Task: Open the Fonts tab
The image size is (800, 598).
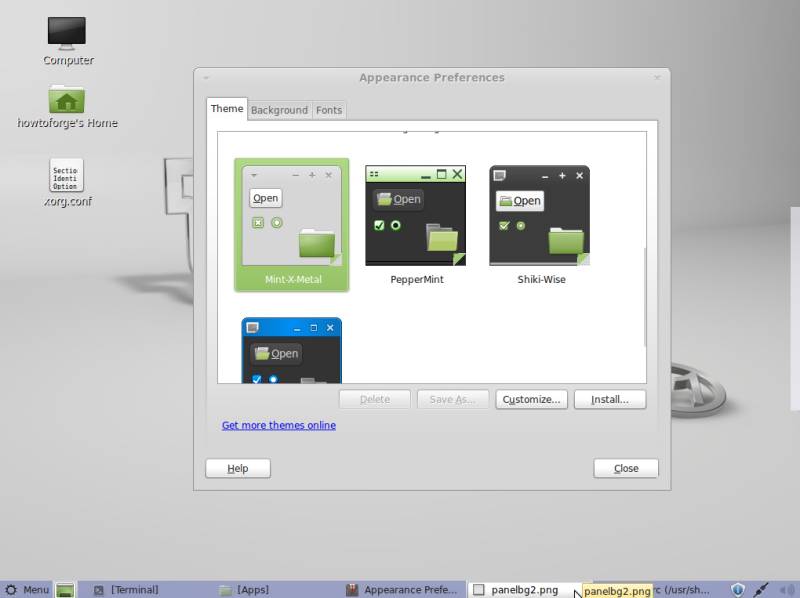Action: coord(329,110)
